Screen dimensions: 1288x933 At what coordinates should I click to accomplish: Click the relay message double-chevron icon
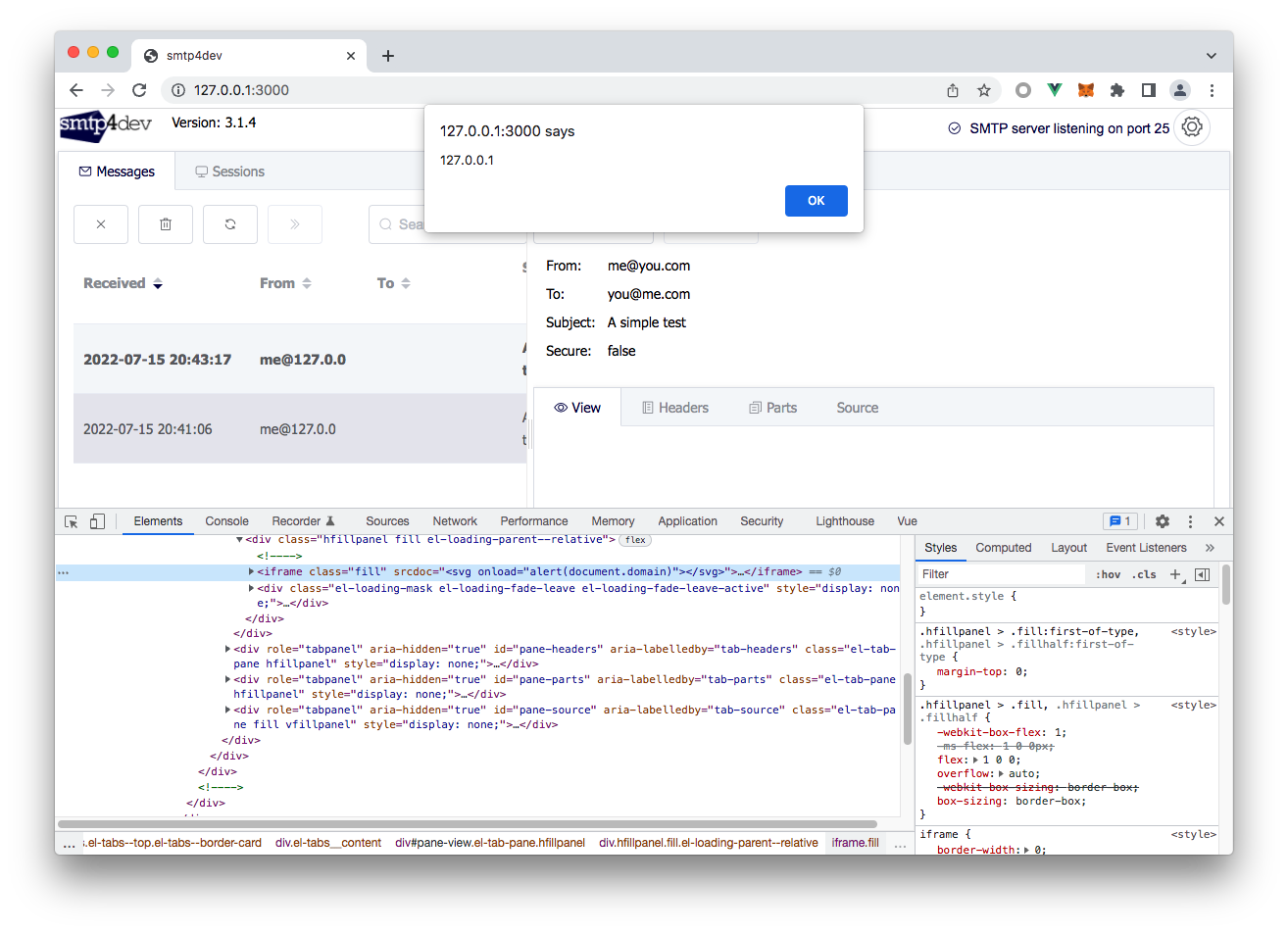pos(294,223)
